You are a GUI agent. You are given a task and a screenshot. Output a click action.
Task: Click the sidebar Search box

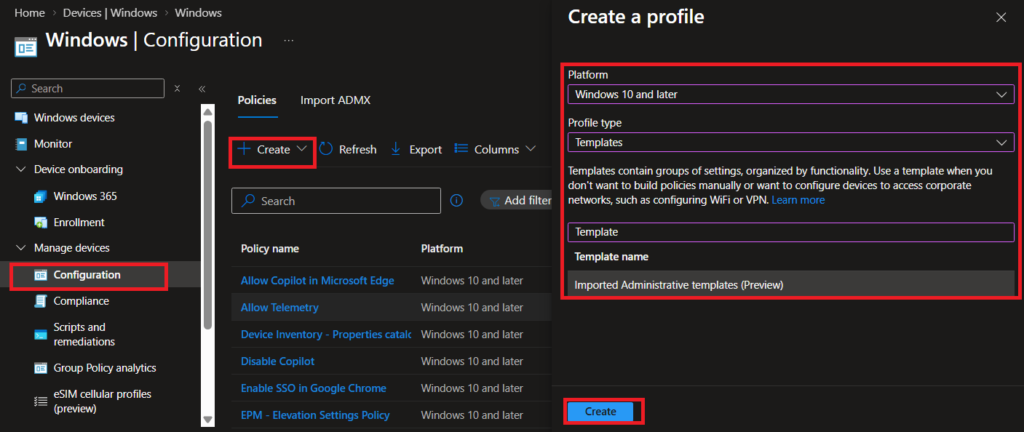point(88,88)
